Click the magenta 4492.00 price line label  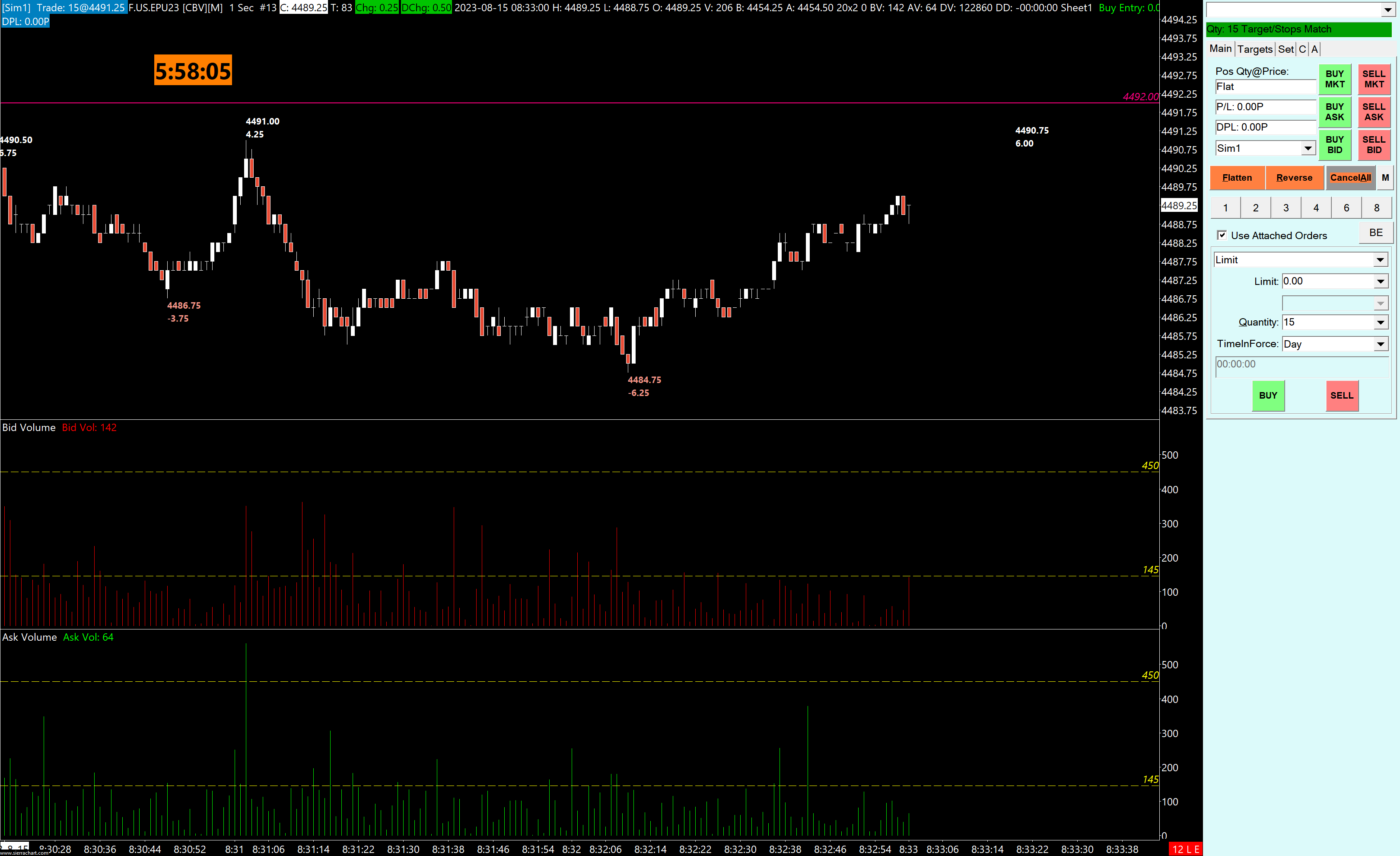tap(1140, 97)
